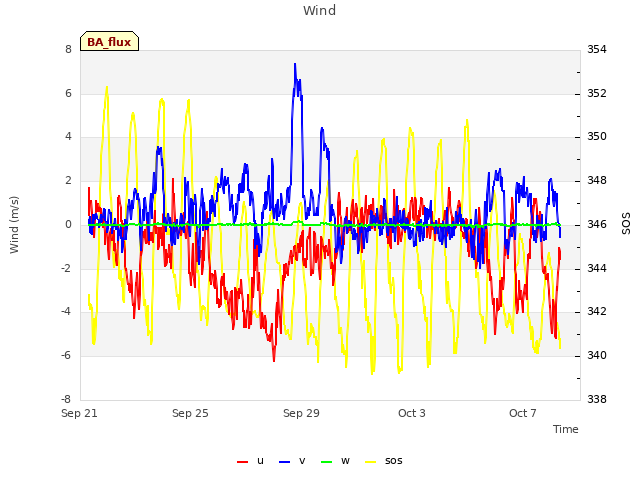Toggle the 'w' legend label
The image size is (640, 480).
[345, 461]
